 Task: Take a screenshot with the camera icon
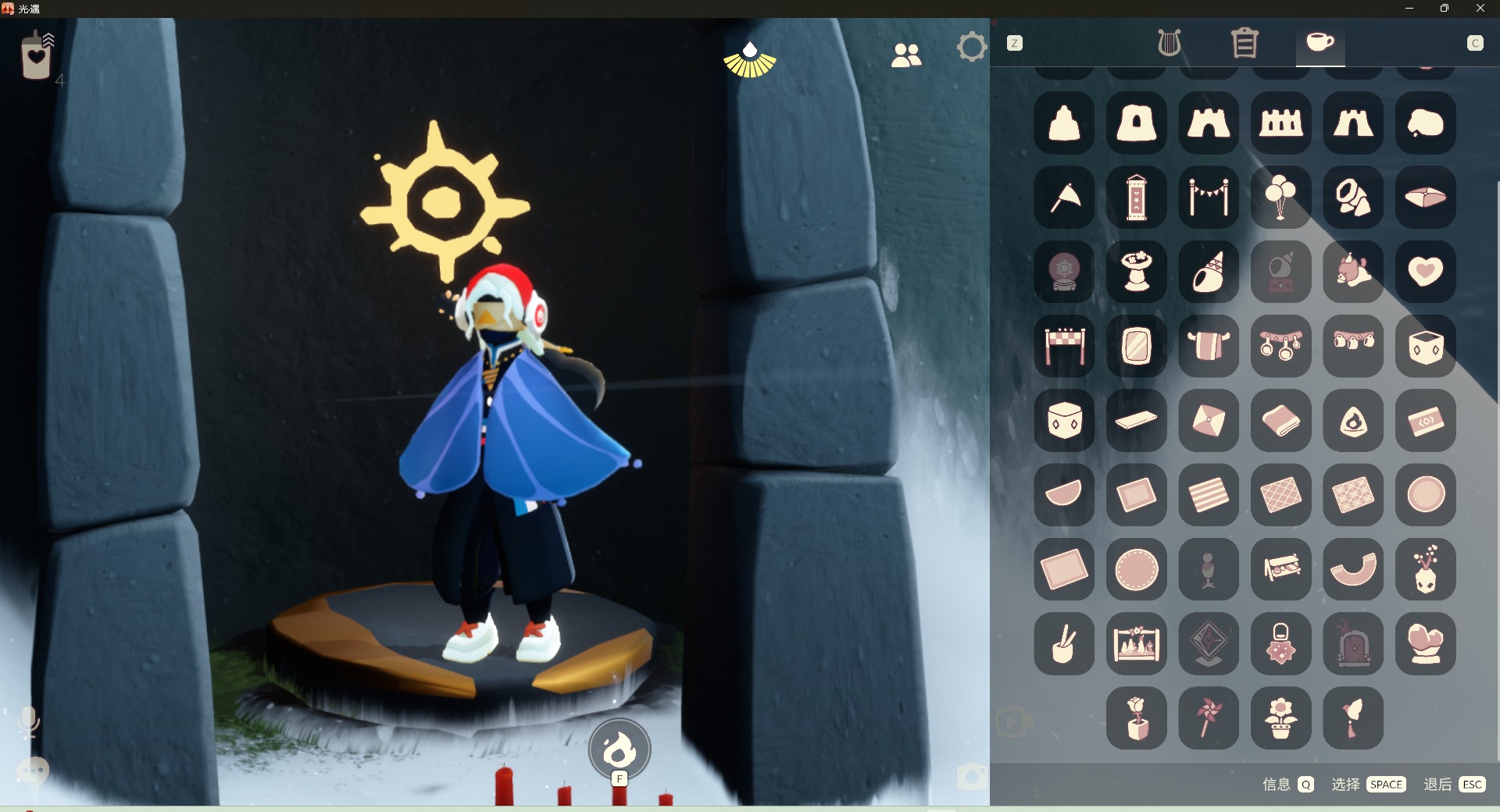972,777
